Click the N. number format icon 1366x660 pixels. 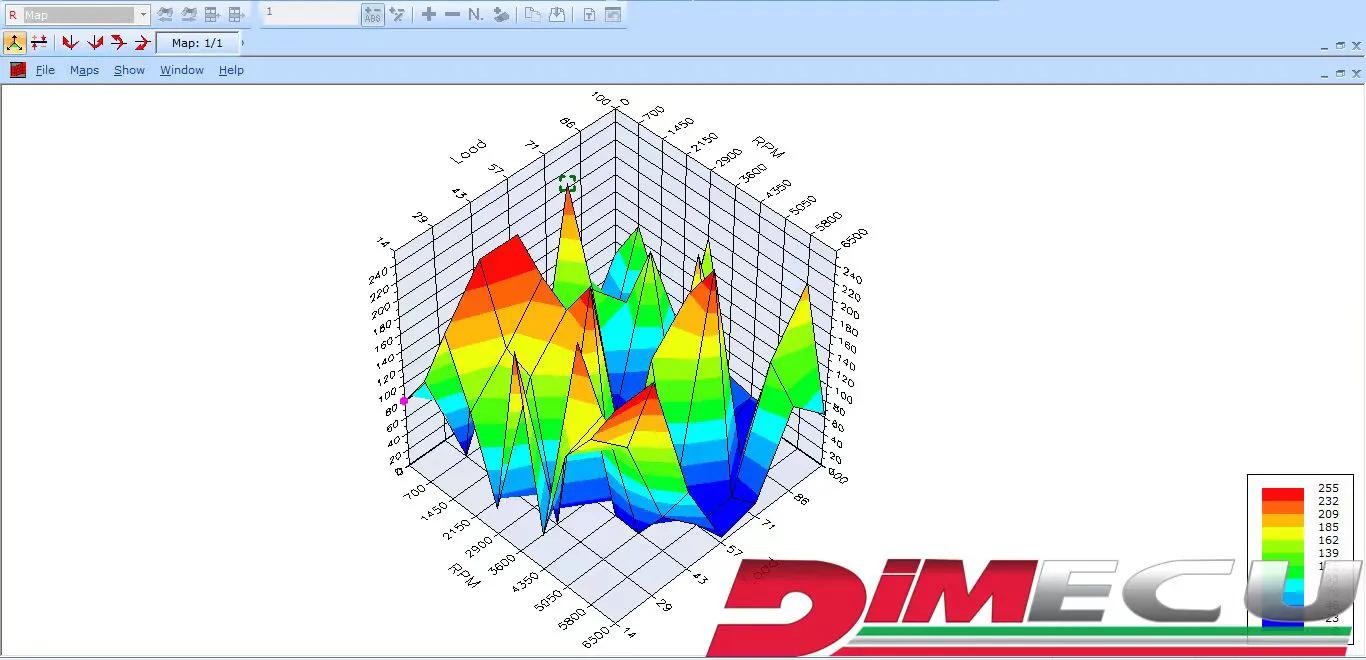476,15
